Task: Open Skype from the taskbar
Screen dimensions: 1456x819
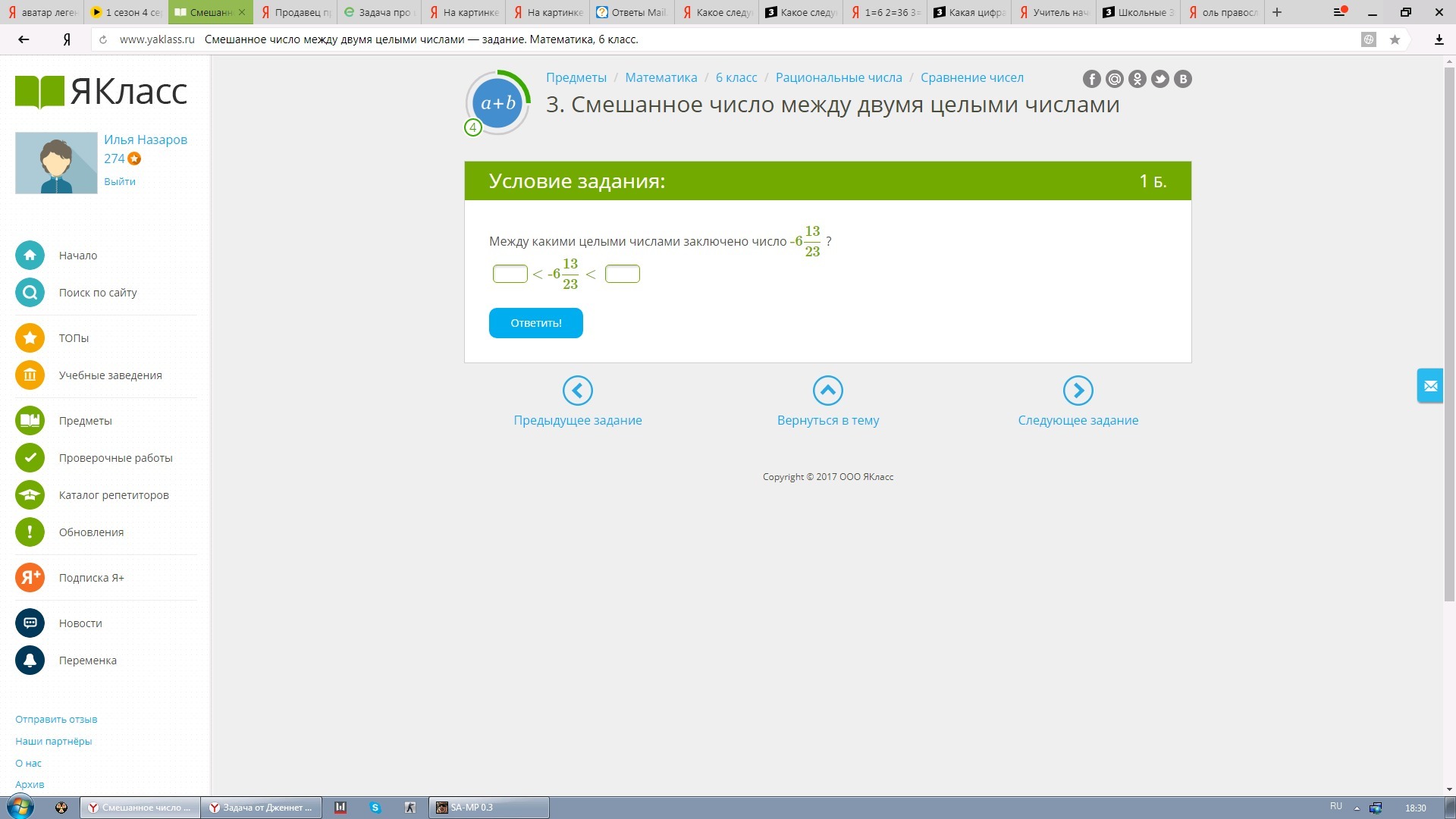Action: pos(375,808)
